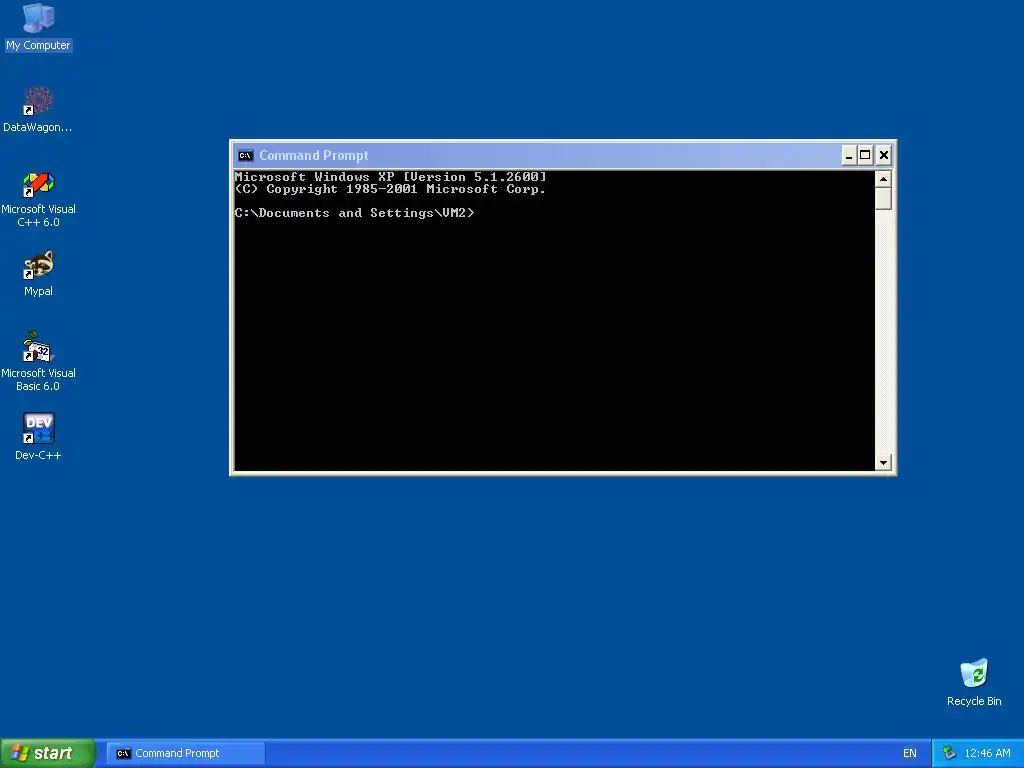
Task: Click the network tray icon beside the clock
Action: coord(948,753)
